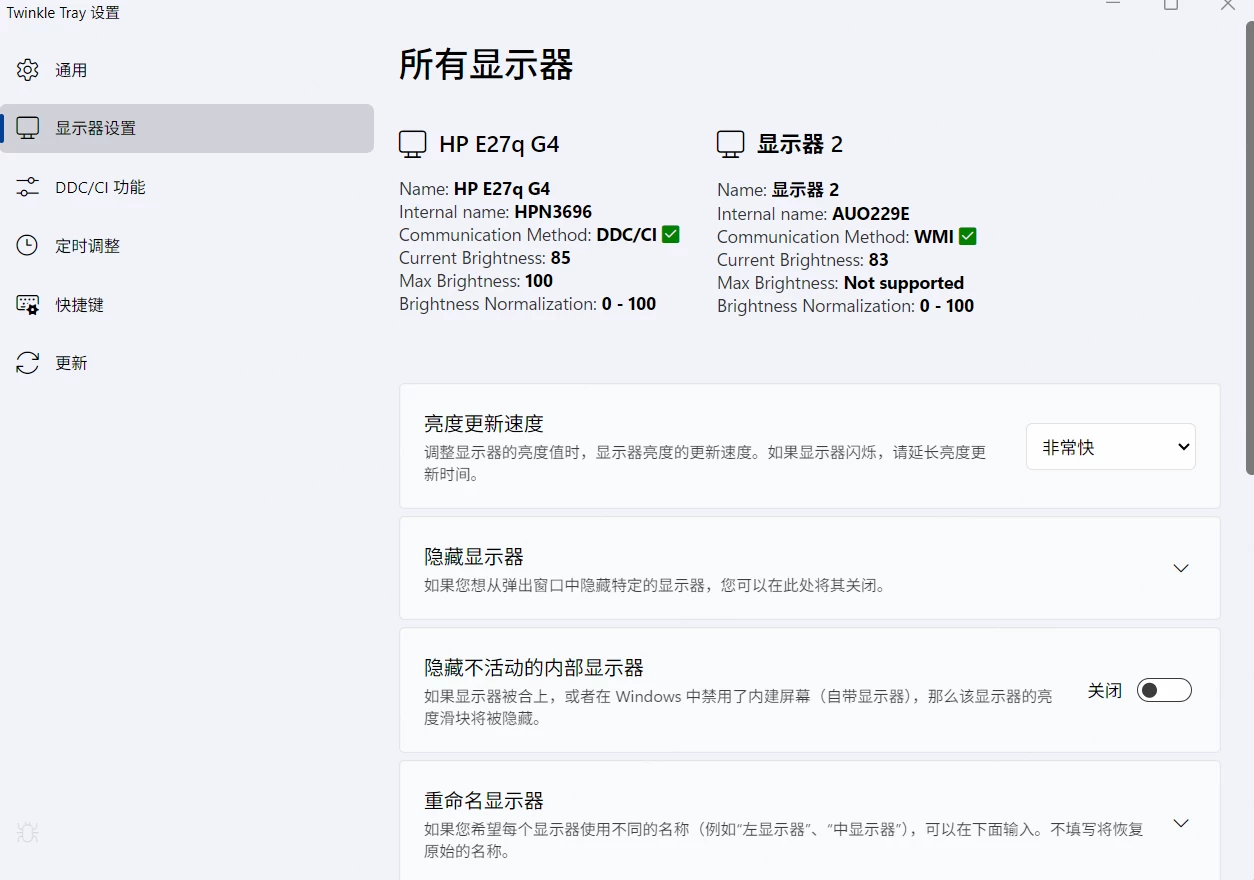The height and width of the screenshot is (880, 1254).
Task: Open the 更新 page
Action: click(187, 363)
